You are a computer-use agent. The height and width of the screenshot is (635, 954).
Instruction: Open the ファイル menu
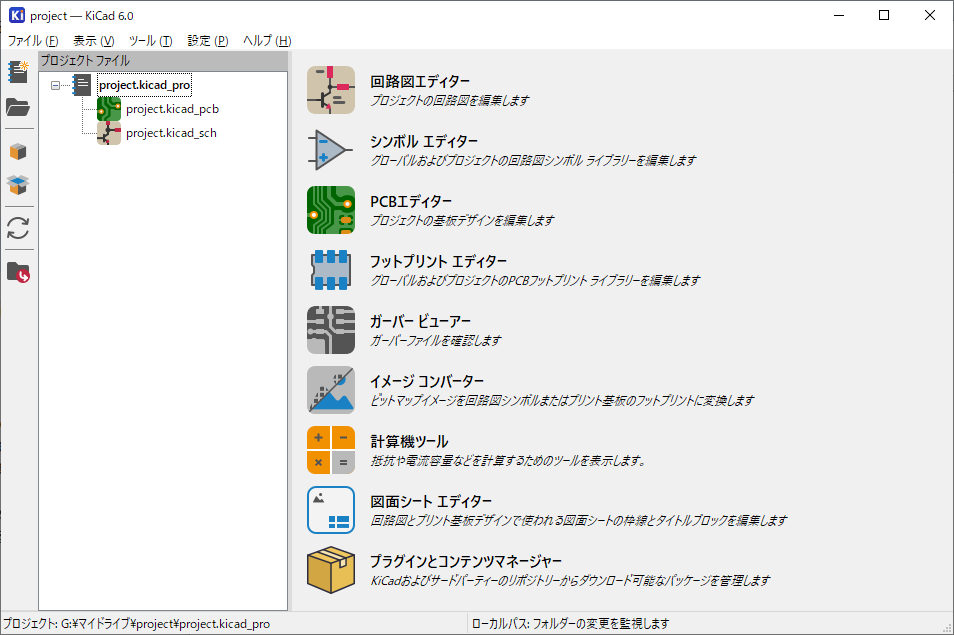click(x=33, y=41)
